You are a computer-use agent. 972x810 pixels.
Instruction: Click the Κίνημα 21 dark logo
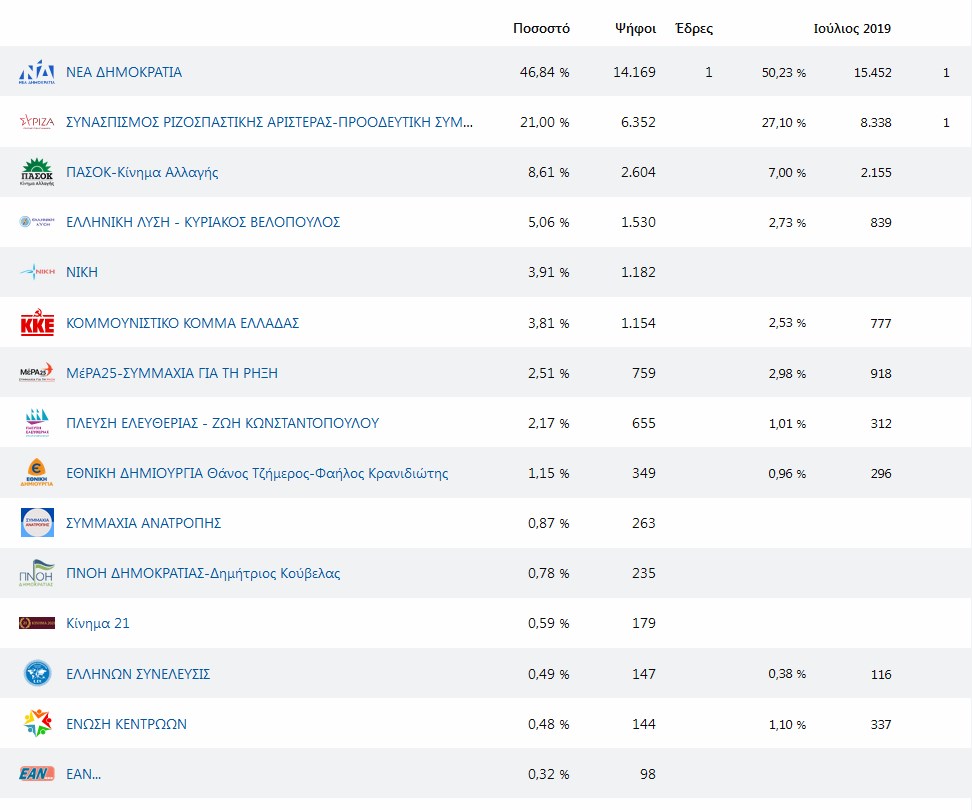(37, 623)
